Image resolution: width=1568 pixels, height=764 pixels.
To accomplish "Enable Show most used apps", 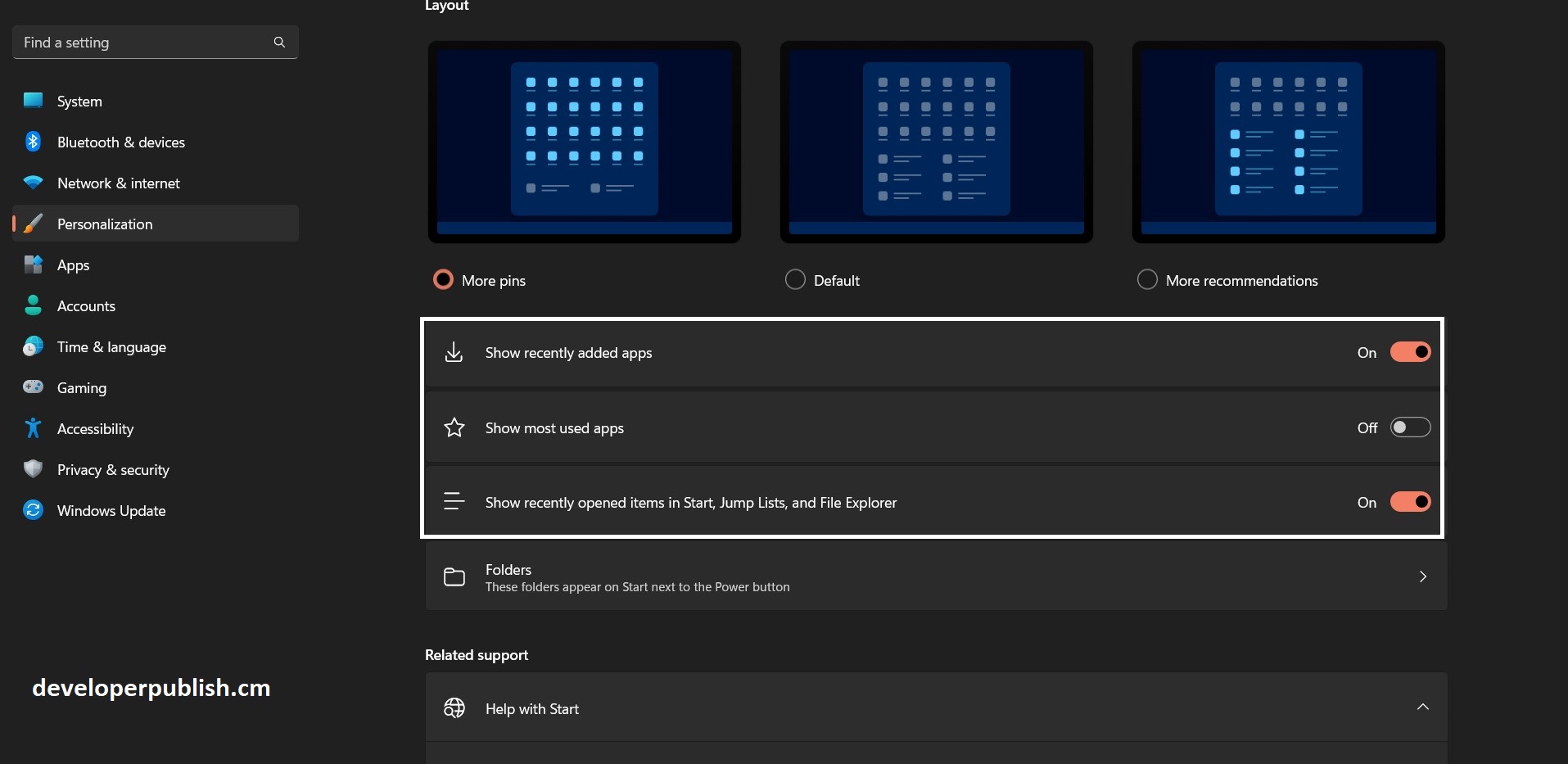I will tap(1409, 427).
